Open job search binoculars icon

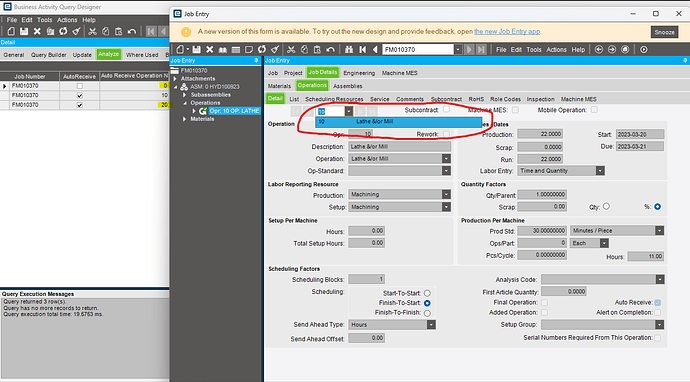[349, 50]
